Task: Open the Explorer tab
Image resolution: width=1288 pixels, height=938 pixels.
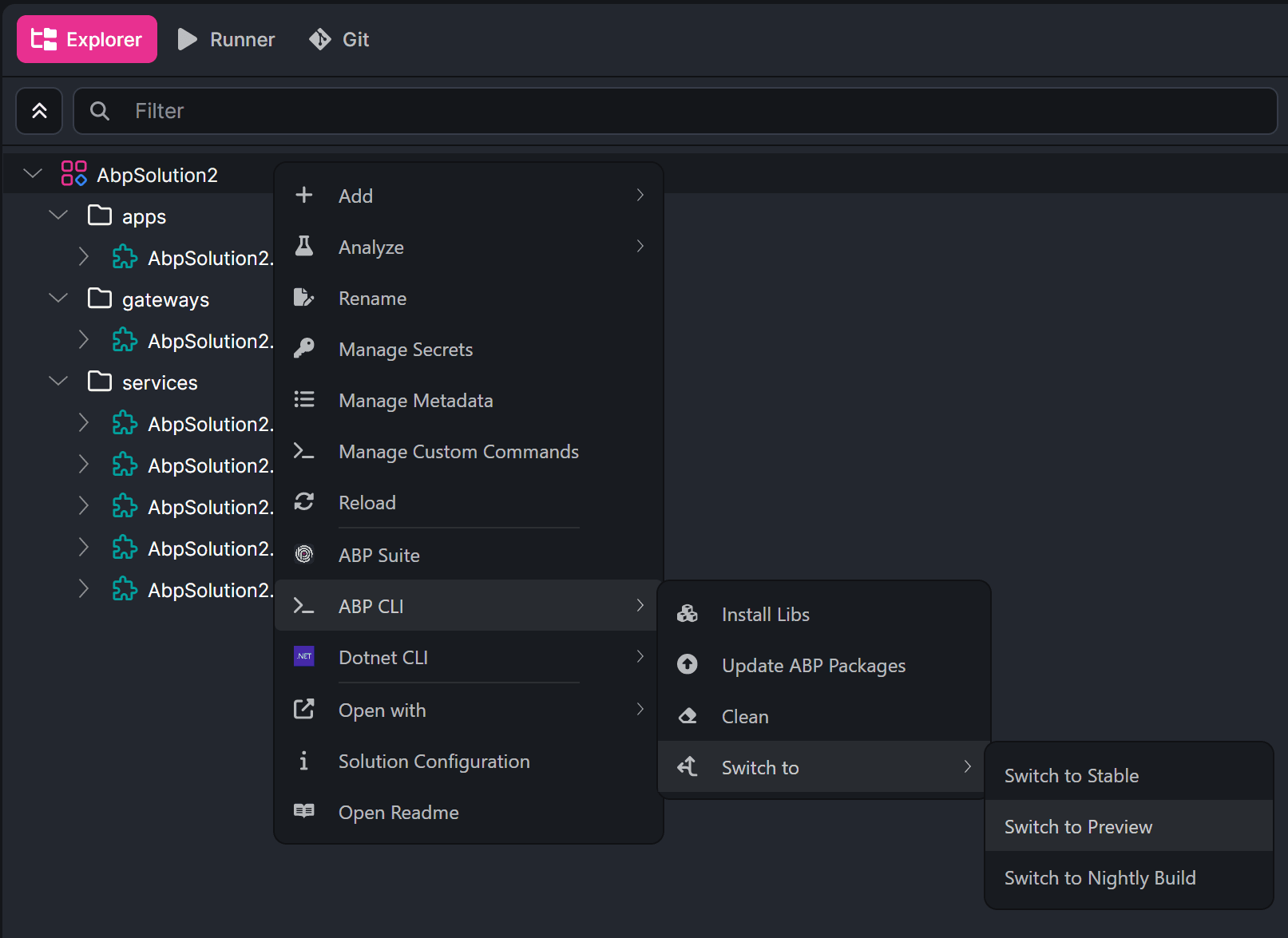Action: point(86,39)
